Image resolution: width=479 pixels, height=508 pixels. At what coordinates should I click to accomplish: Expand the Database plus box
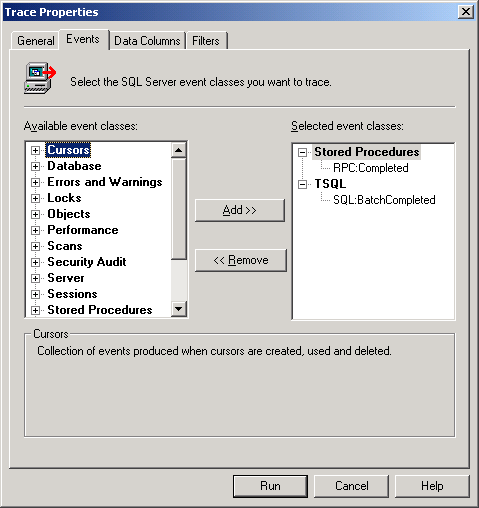(x=35, y=166)
